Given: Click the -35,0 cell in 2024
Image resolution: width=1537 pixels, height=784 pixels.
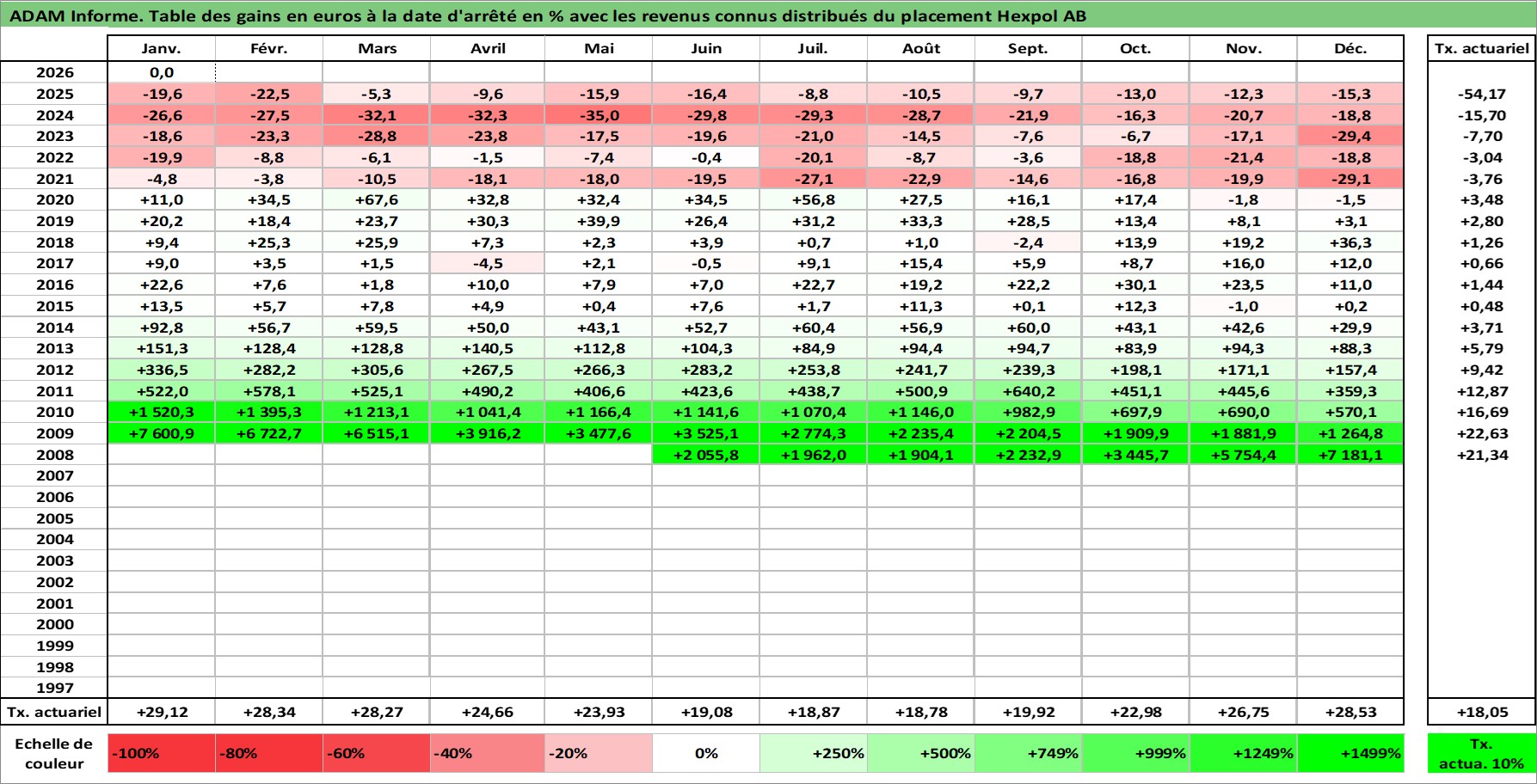Looking at the screenshot, I should pos(599,115).
